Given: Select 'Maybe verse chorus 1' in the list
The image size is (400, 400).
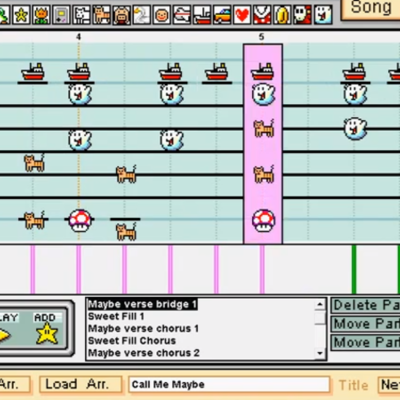Looking at the screenshot, I should (143, 329).
